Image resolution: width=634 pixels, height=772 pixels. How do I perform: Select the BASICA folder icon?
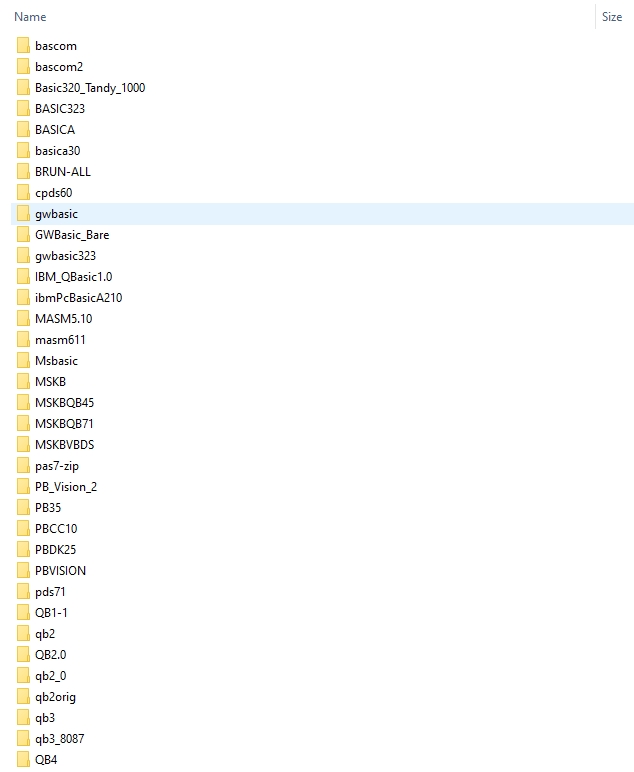point(23,129)
